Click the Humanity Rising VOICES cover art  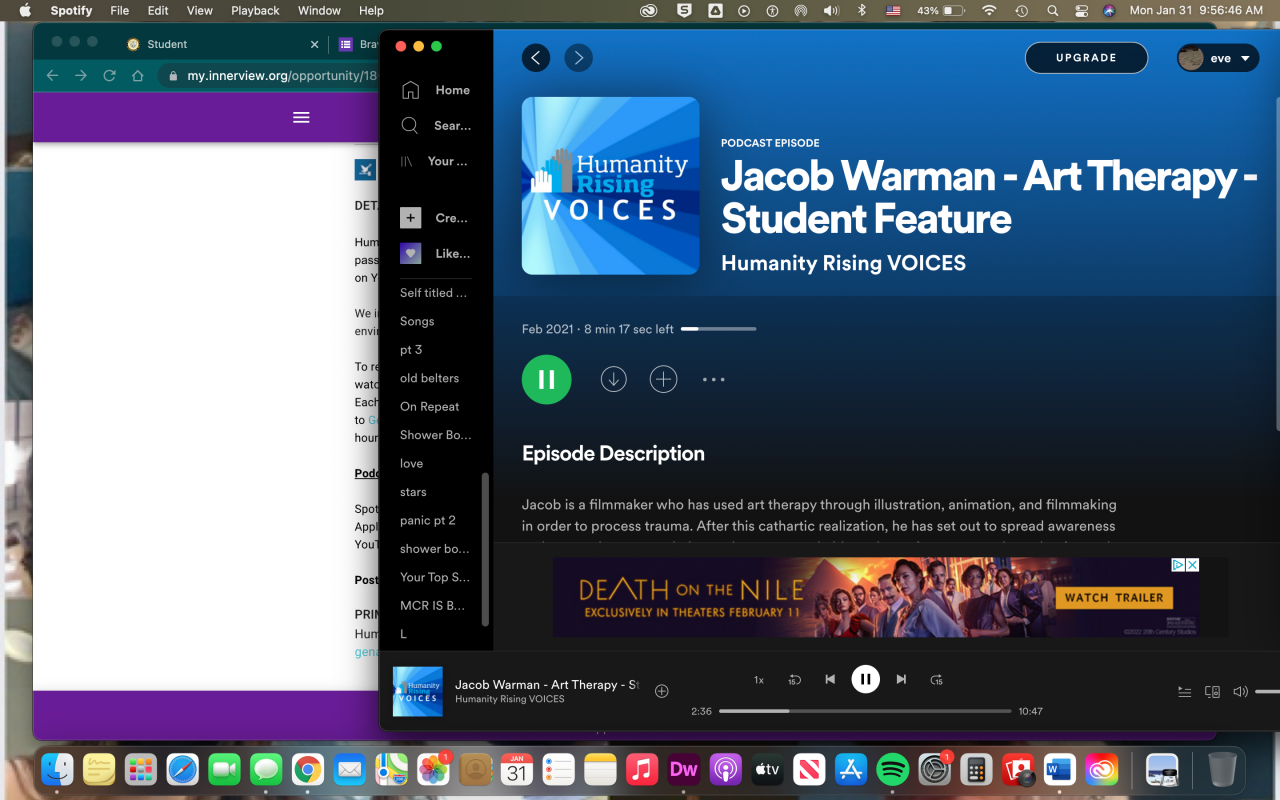tap(610, 185)
